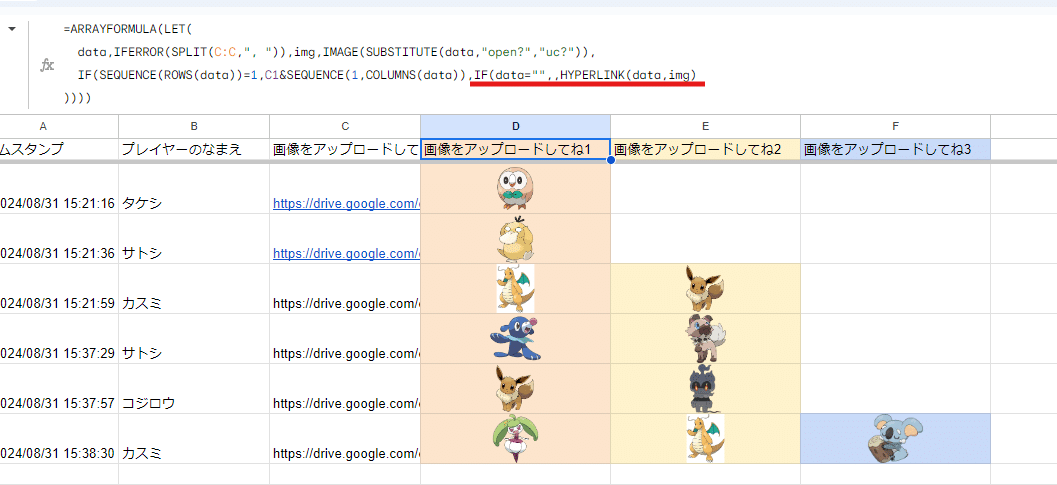This screenshot has width=1057, height=485.
Task: Select URL cell in 15:21:59 カスミ row
Action: point(345,289)
